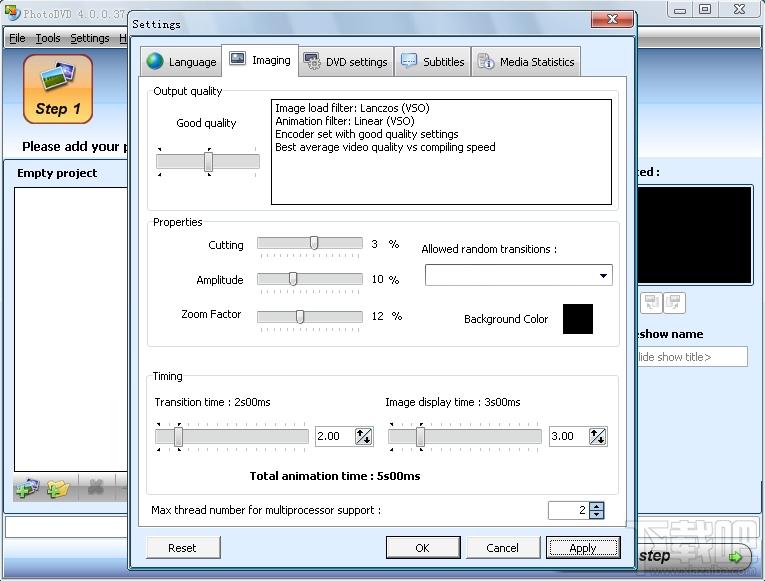
Task: Click the Cancel button
Action: tap(503, 548)
